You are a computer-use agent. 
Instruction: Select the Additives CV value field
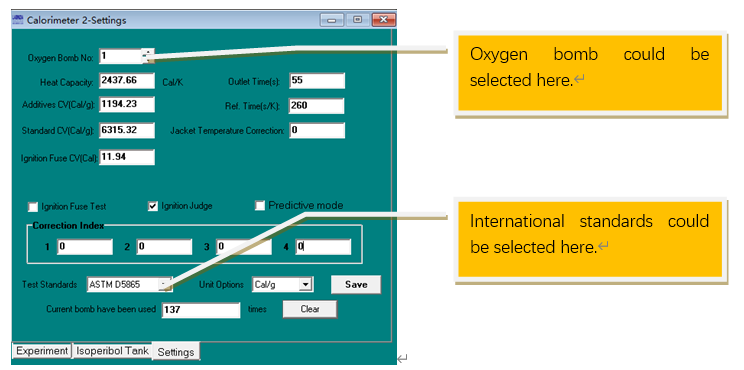coord(127,104)
